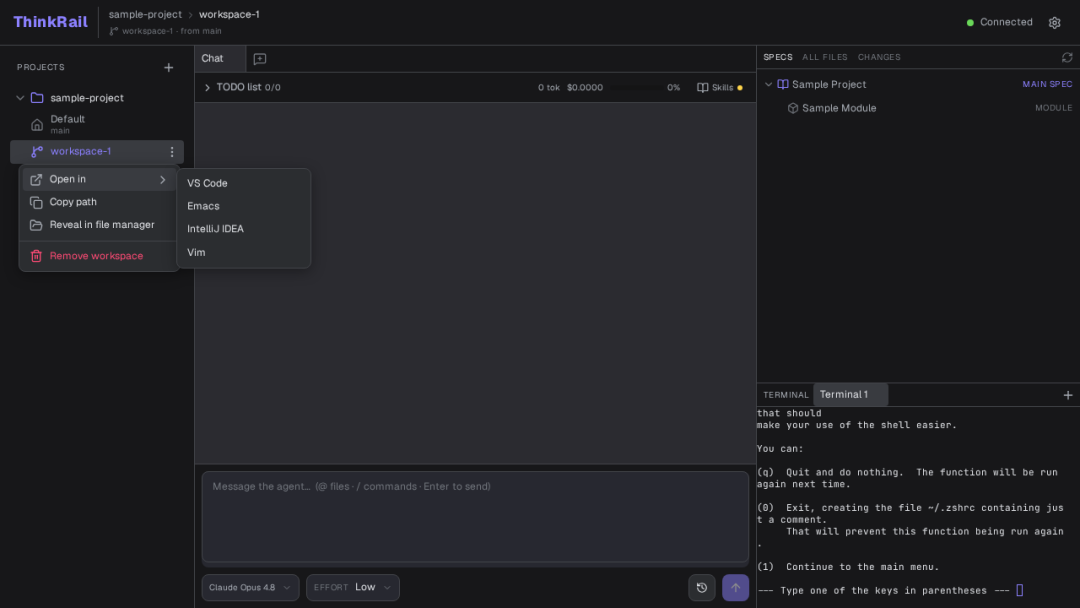This screenshot has width=1080, height=608.
Task: Switch to the SPECS tab
Action: (778, 57)
